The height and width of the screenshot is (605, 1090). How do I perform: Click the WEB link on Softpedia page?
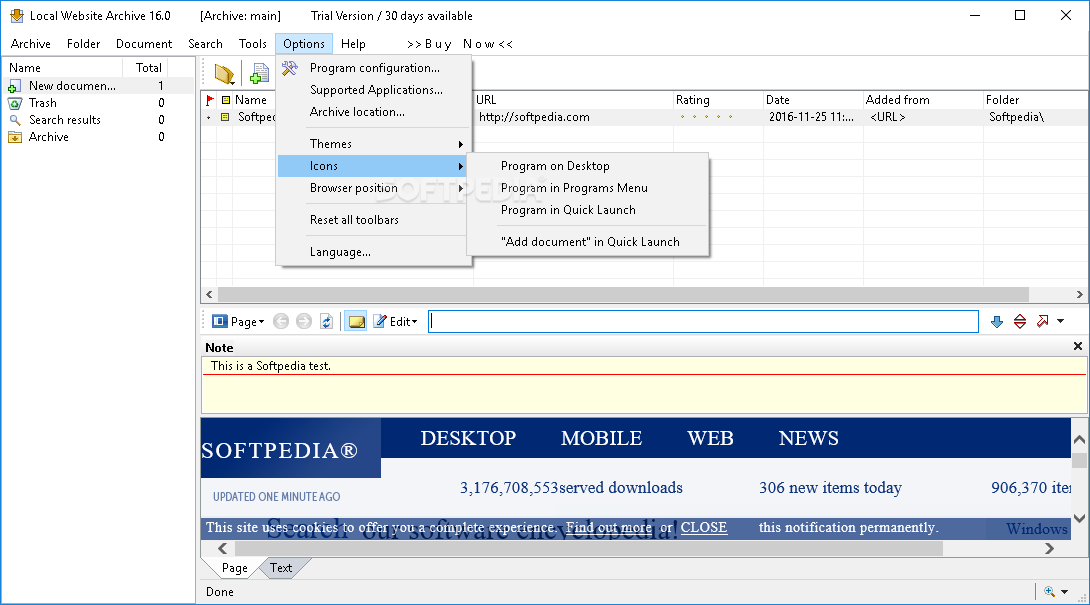(x=710, y=438)
